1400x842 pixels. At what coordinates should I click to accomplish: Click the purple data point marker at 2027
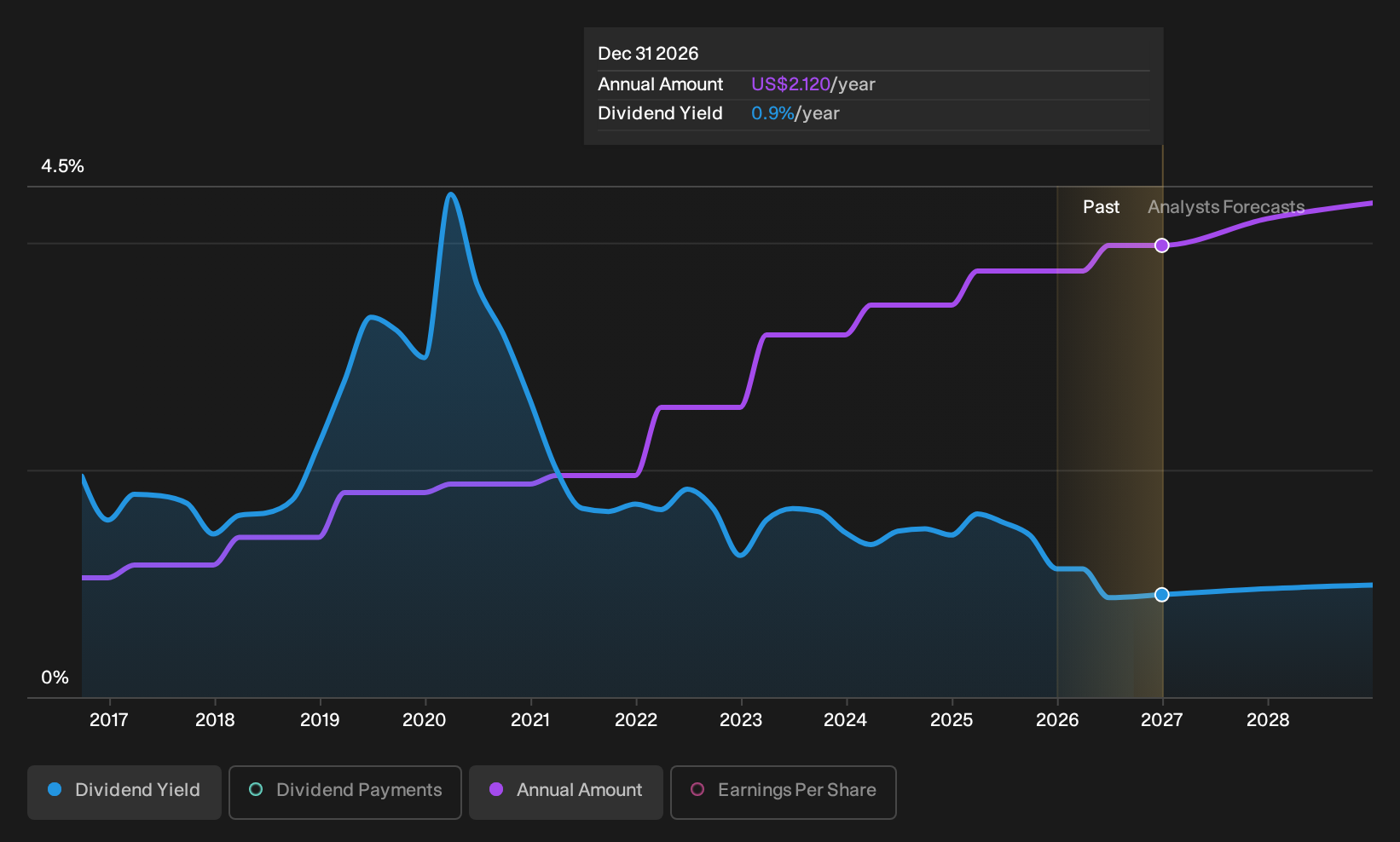[x=1162, y=245]
